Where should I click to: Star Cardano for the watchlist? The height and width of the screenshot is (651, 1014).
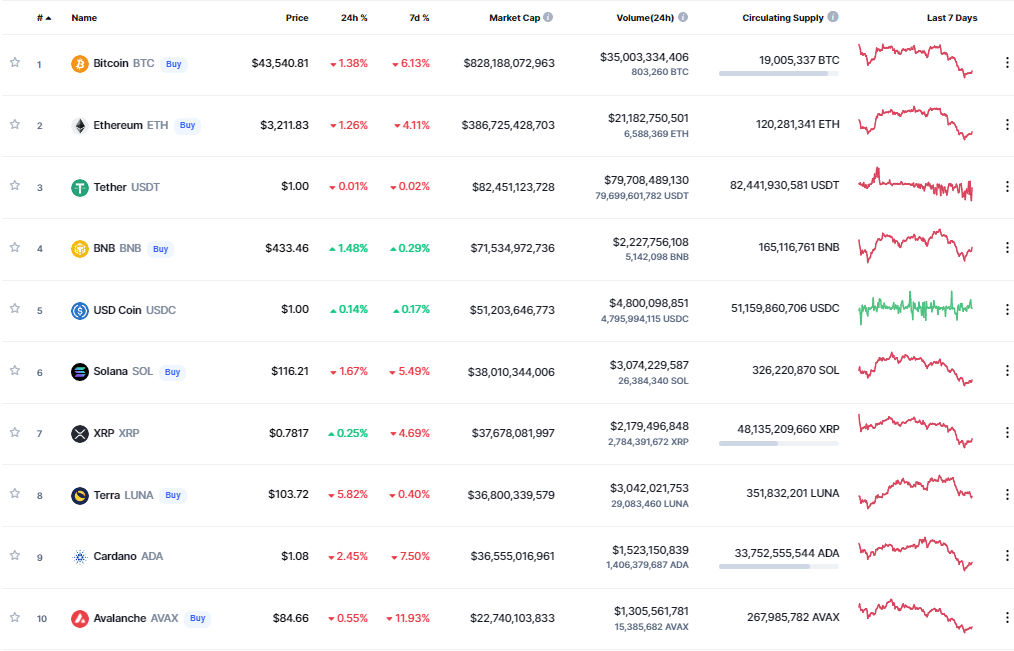click(15, 555)
